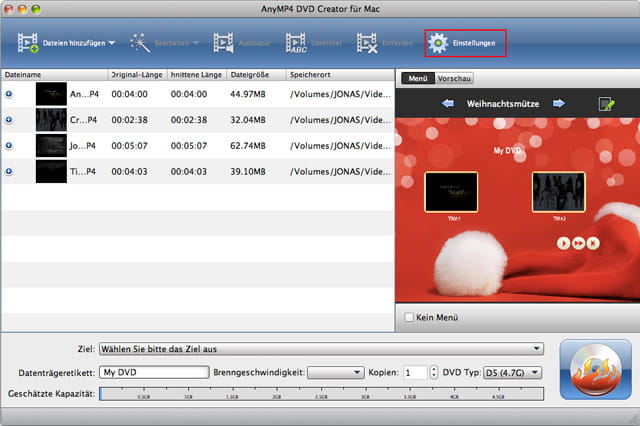Image resolution: width=640 pixels, height=426 pixels.
Task: Sort by Dateigröße column header
Action: [x=256, y=75]
